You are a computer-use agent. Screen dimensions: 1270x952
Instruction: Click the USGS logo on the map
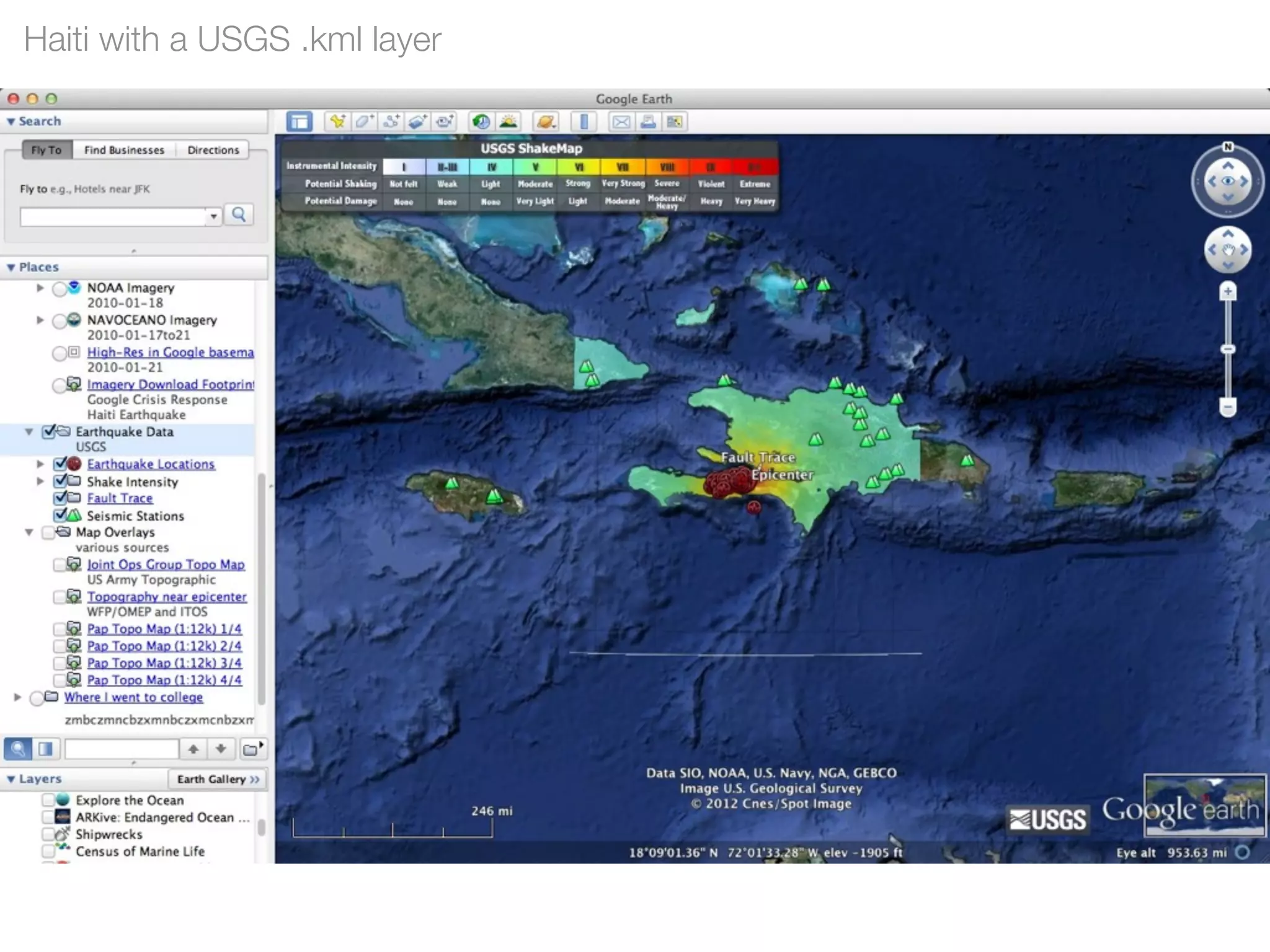pos(1047,819)
